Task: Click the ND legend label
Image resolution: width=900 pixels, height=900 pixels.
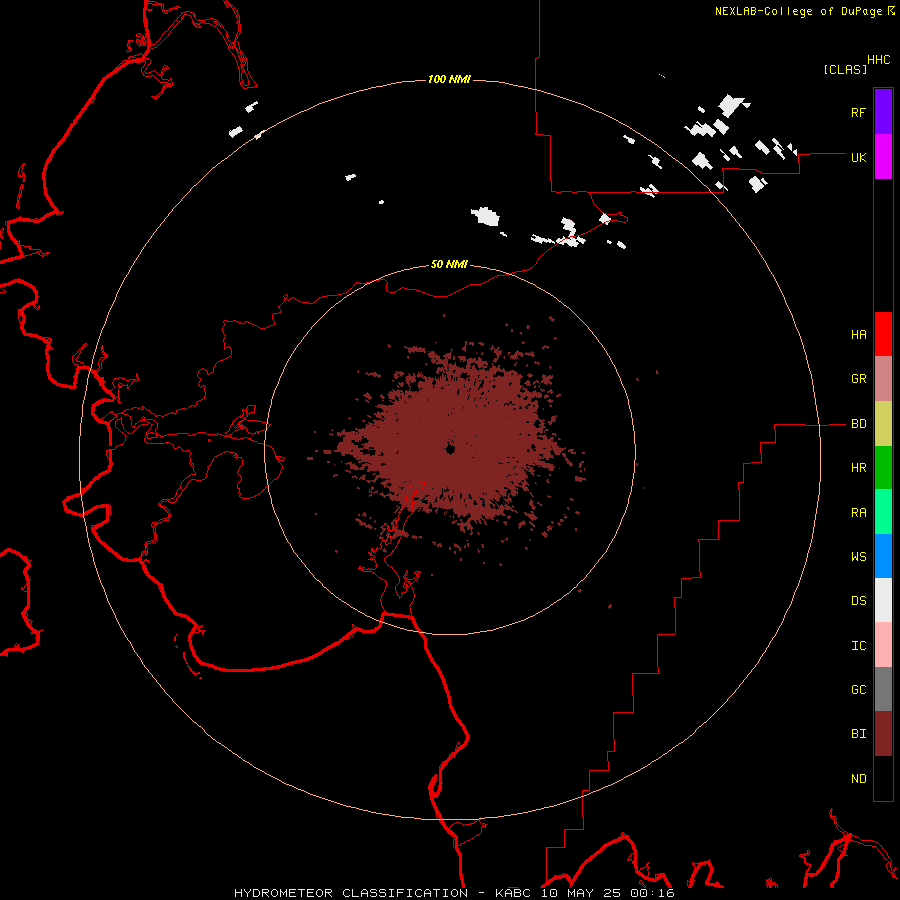Action: [858, 779]
